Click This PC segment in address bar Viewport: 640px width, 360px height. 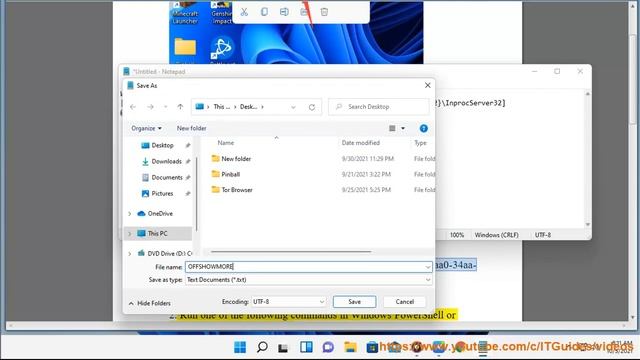pos(222,107)
